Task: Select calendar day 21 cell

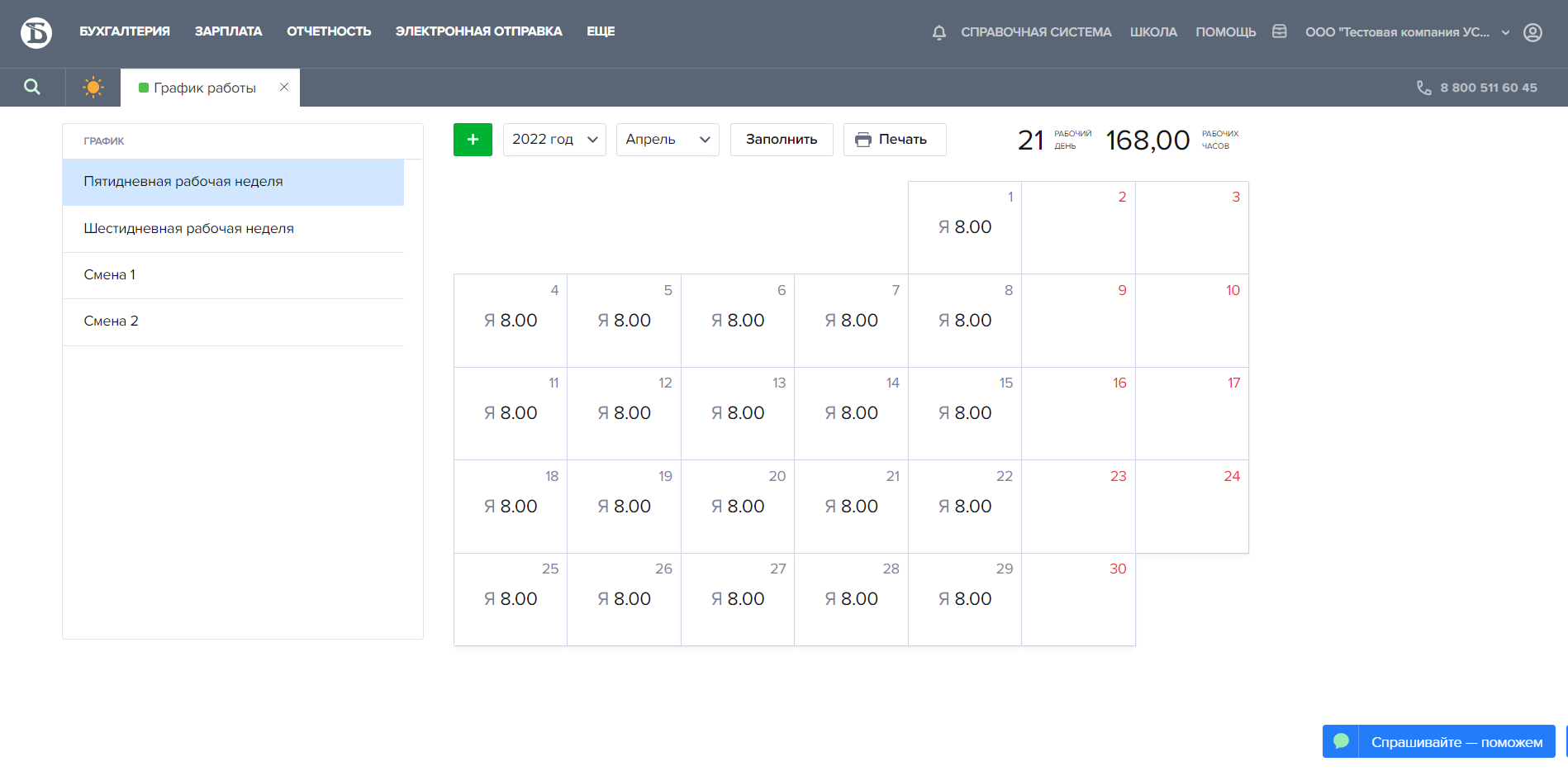Action: tap(851, 507)
